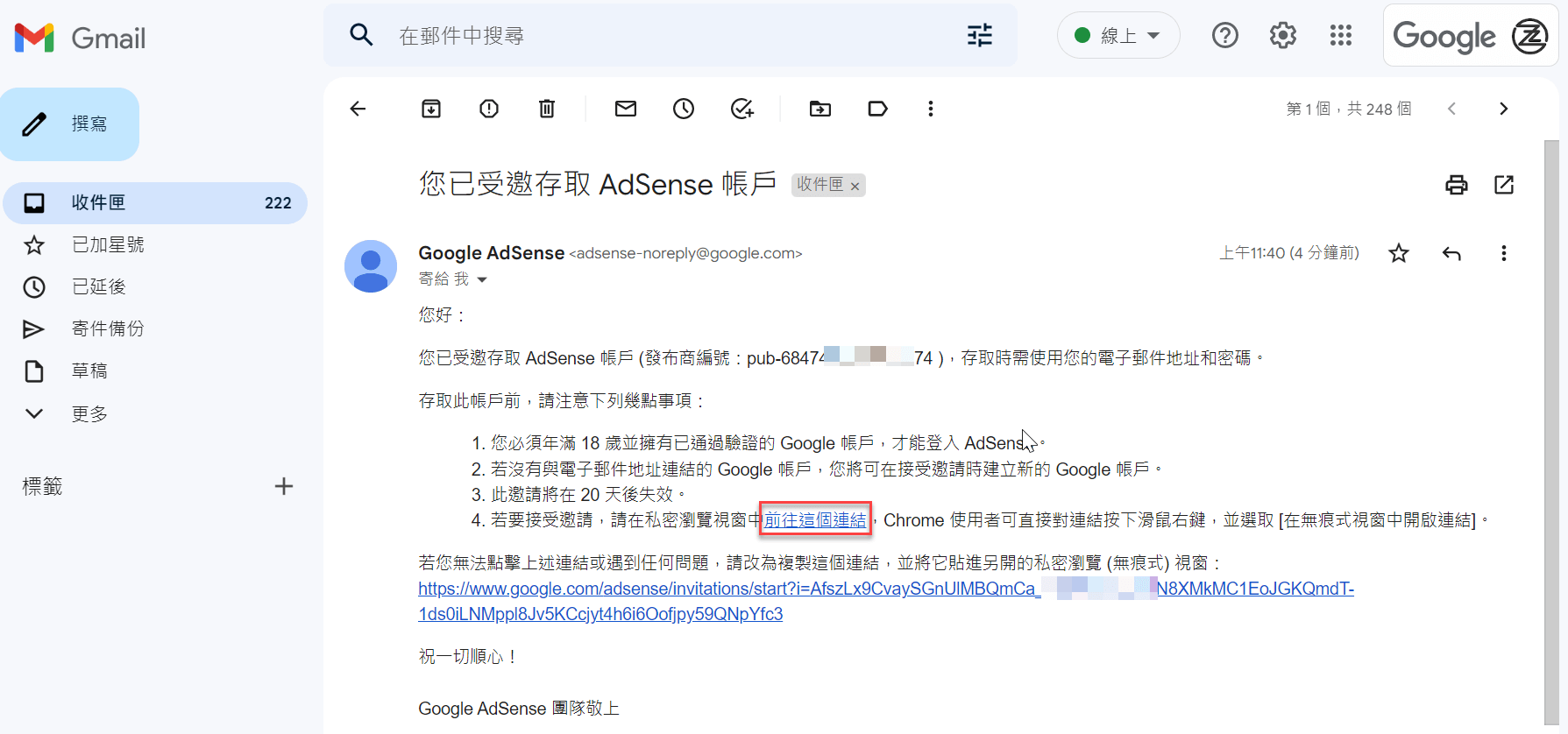Print all with printer icon
Screen dimensions: 1568x734
tap(1457, 185)
